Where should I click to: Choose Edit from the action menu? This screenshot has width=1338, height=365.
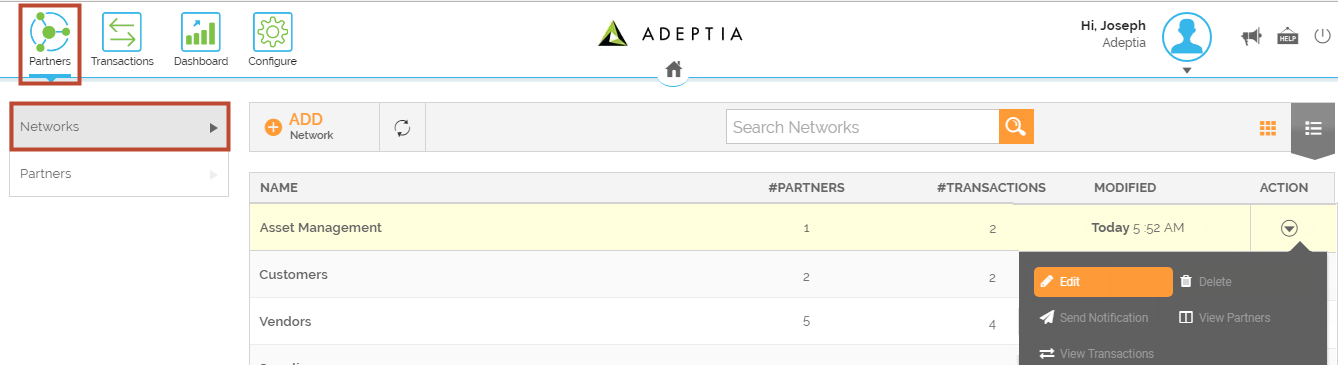(1103, 282)
